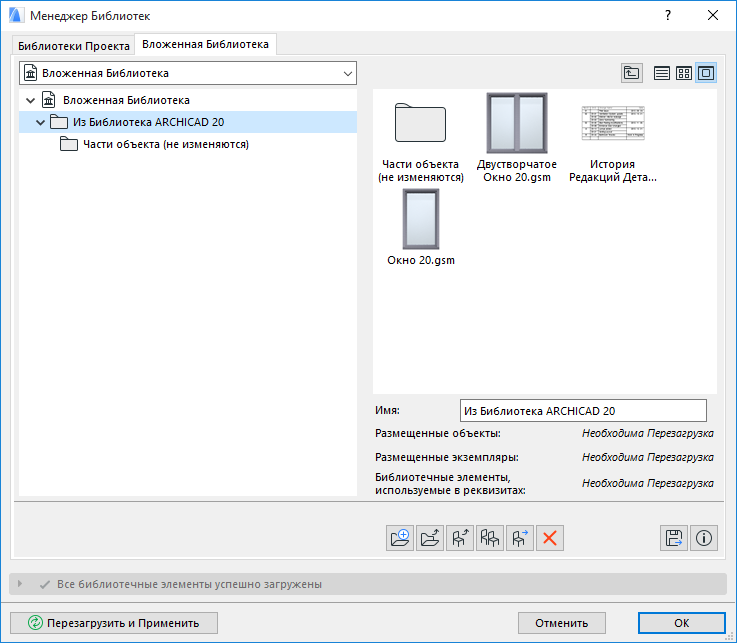This screenshot has height=643, width=737.
Task: Switch to small icons grid view
Action: click(x=684, y=73)
